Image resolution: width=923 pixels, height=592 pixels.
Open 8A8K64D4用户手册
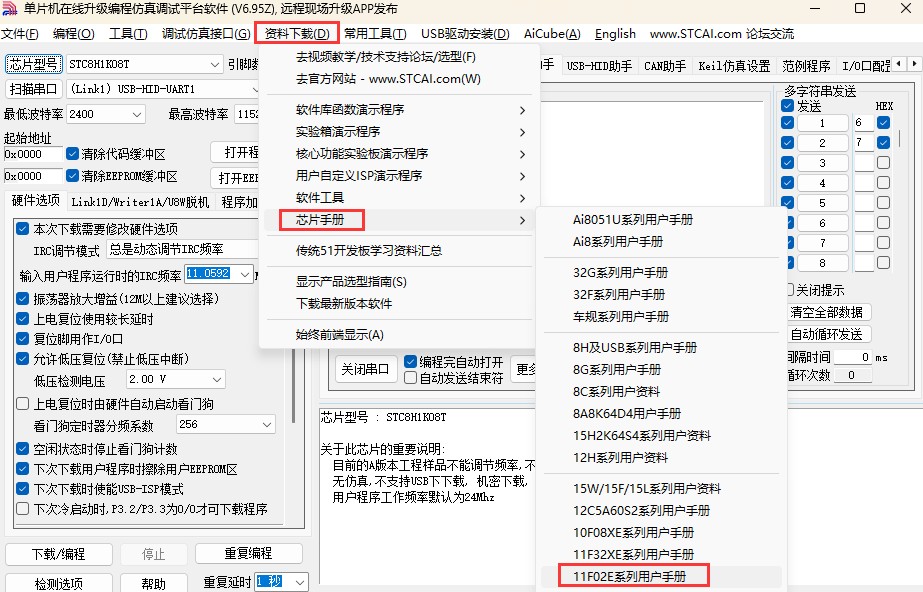(x=662, y=414)
